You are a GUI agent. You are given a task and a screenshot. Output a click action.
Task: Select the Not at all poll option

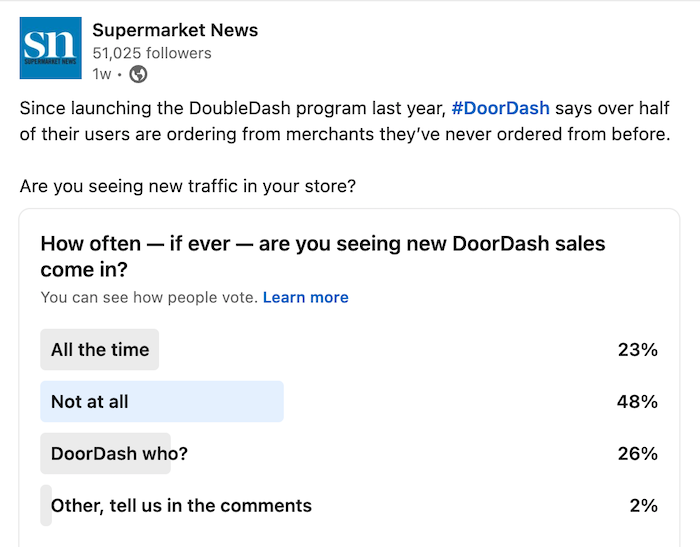tap(349, 401)
